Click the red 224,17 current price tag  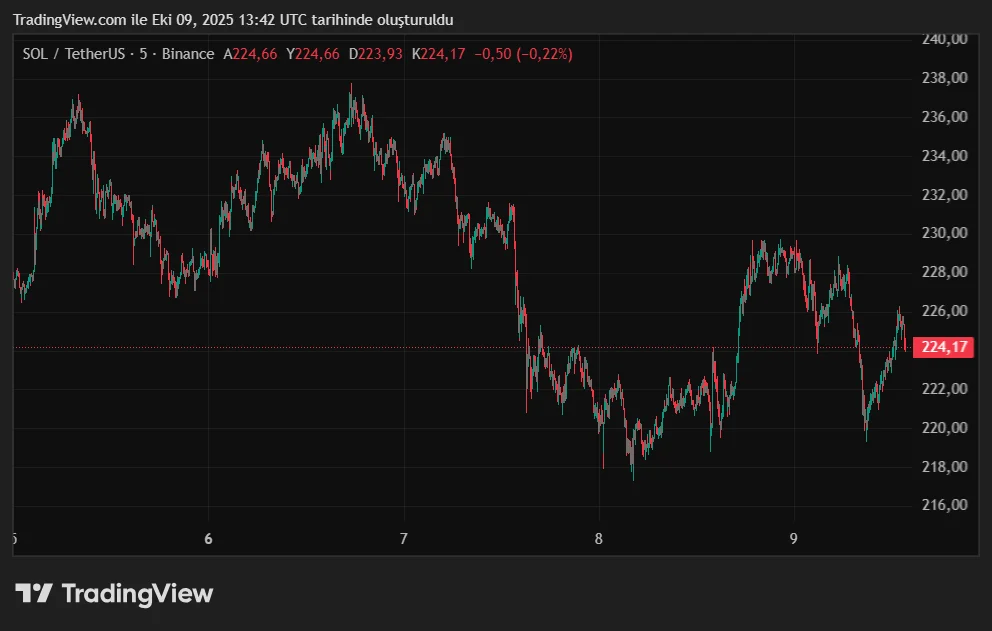(944, 347)
